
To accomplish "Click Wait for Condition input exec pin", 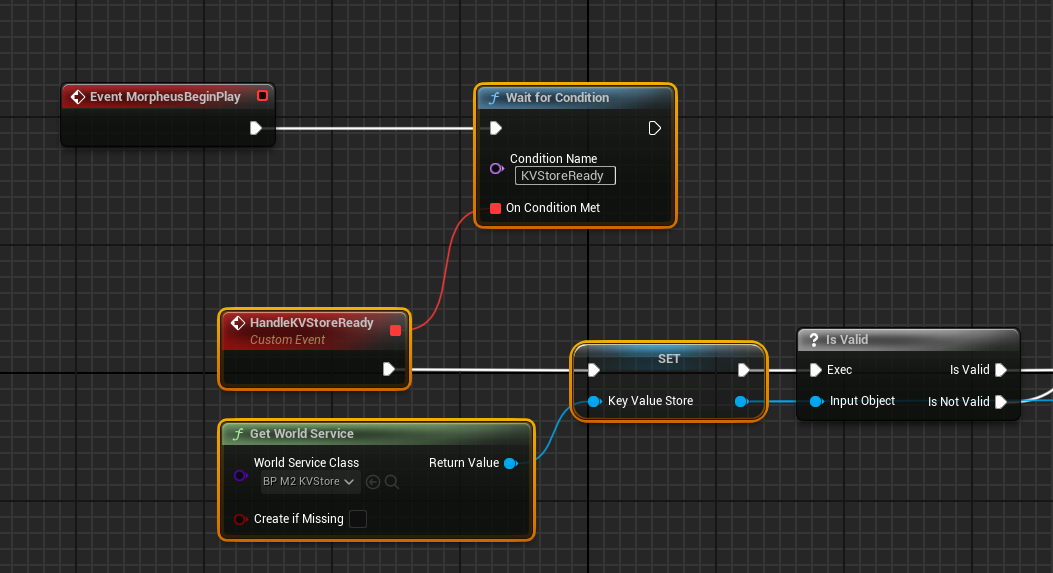I will pyautogui.click(x=496, y=128).
